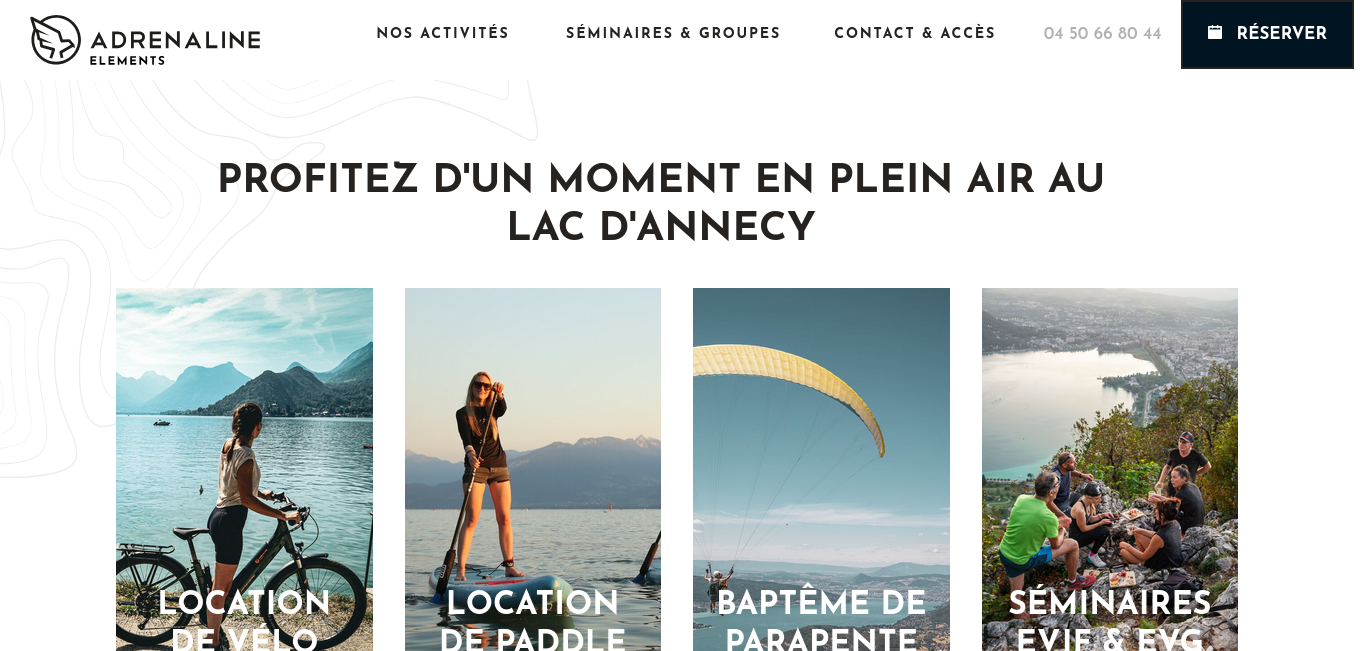Viewport: 1366px width, 651px height.
Task: Open the Séminaires EVJF & EVG card title
Action: point(1110,622)
